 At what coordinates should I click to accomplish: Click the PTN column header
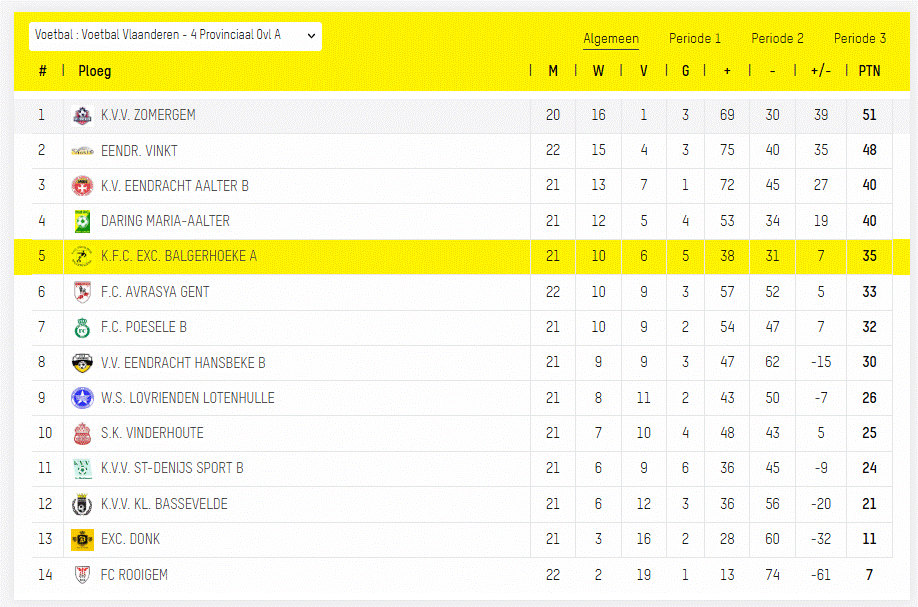click(869, 71)
